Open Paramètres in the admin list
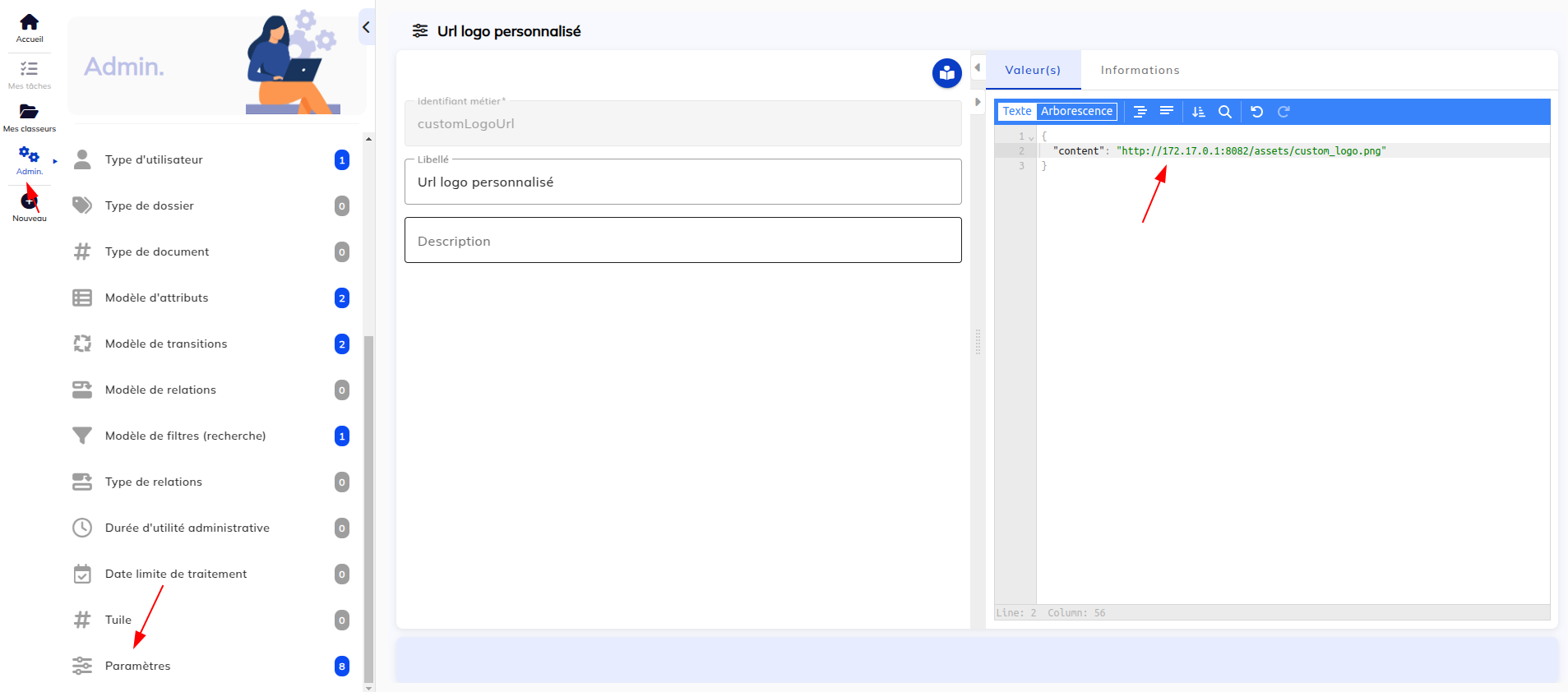Screen dimensions: 1568x692 coord(138,666)
